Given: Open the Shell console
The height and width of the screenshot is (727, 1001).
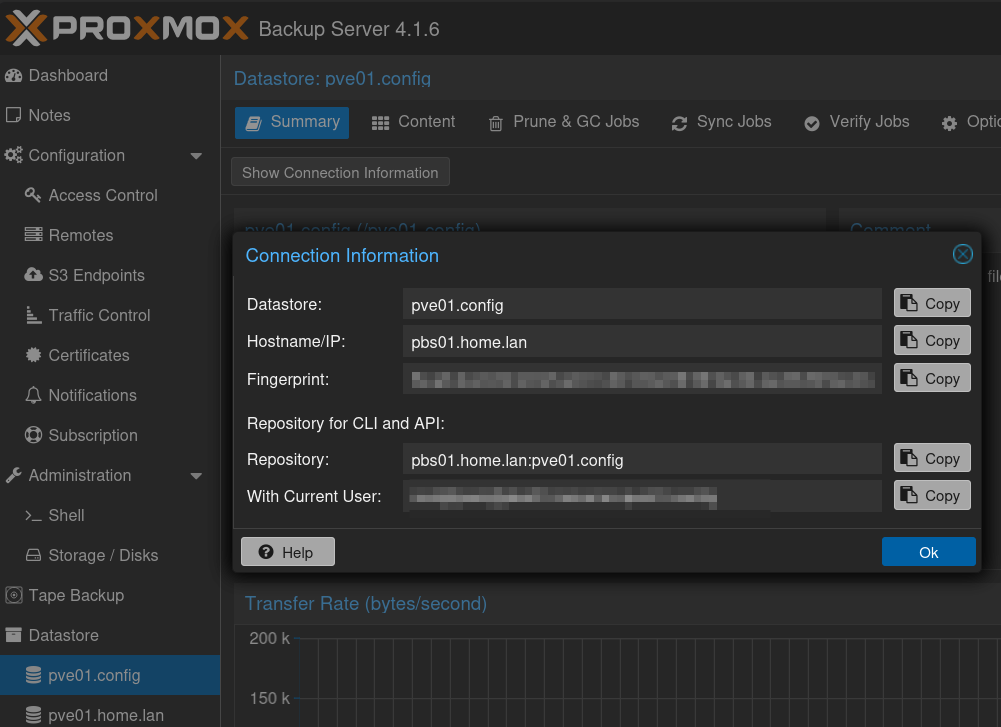Looking at the screenshot, I should click(x=66, y=515).
